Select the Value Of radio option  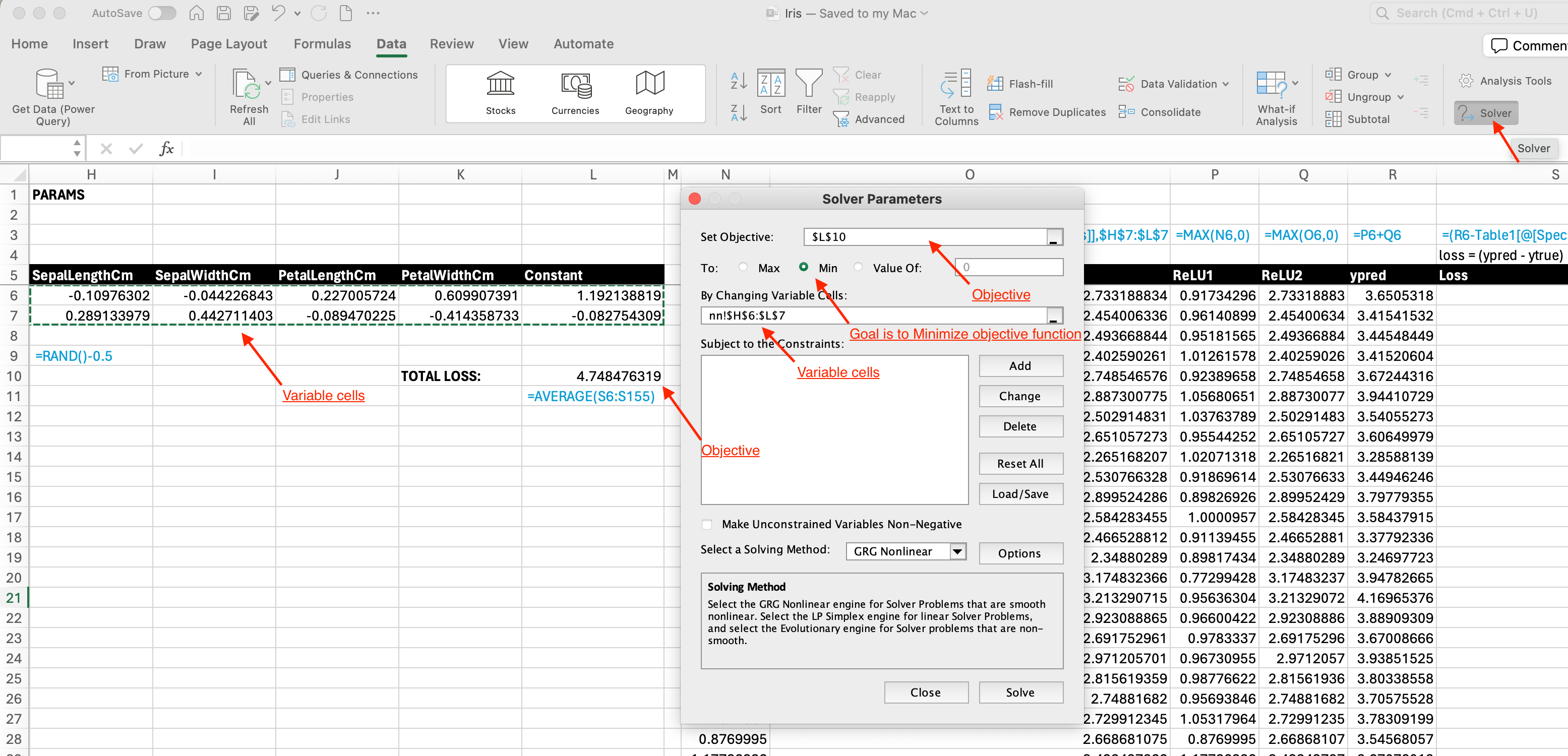coord(858,267)
